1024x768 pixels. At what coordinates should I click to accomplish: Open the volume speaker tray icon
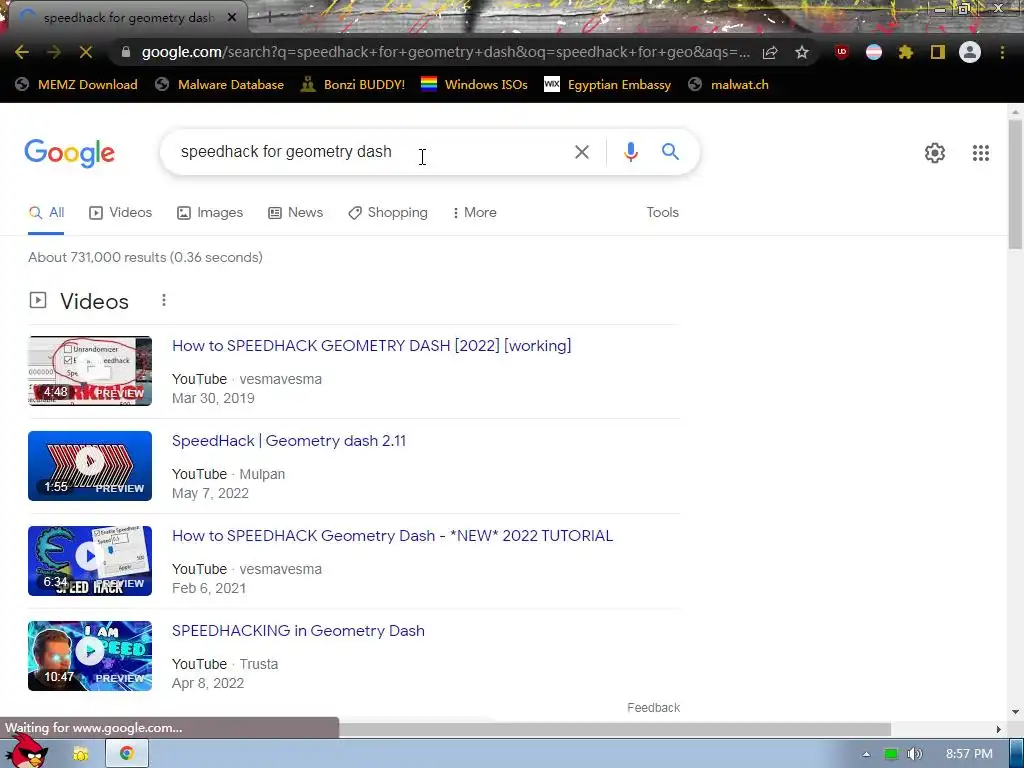point(914,754)
